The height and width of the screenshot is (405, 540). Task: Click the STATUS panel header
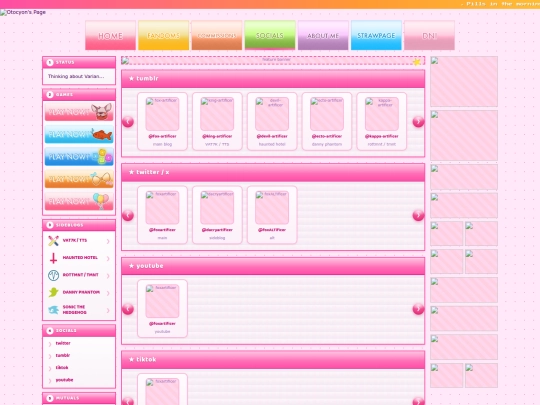(x=79, y=62)
